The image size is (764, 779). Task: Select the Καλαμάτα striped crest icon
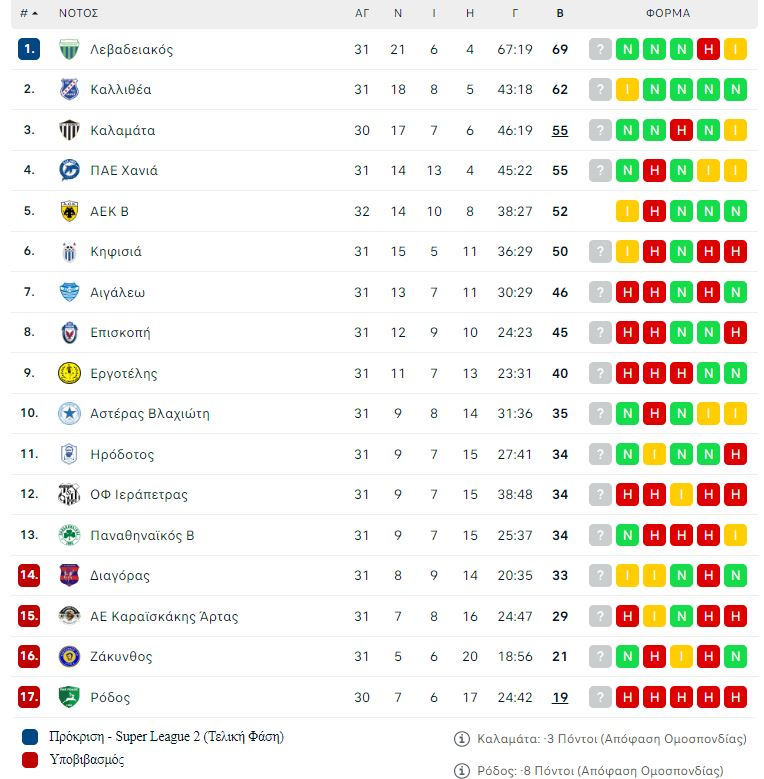pyautogui.click(x=69, y=130)
